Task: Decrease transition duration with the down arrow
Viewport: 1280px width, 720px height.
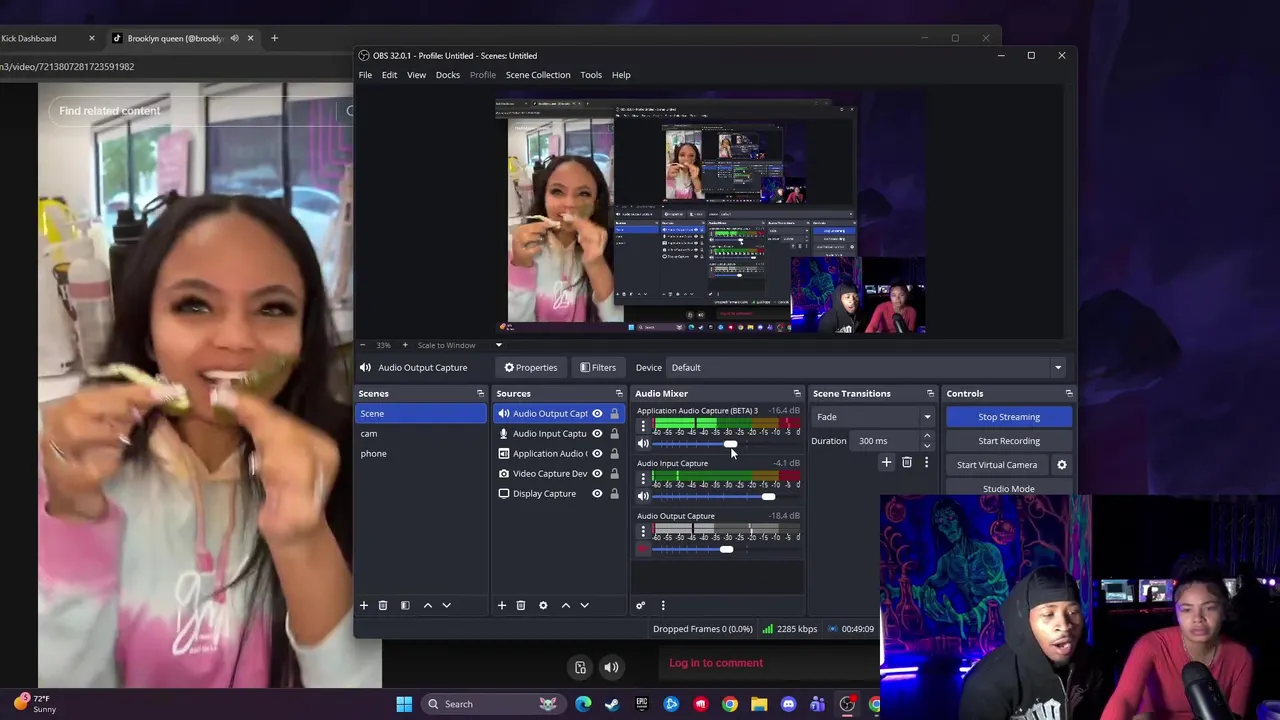Action: pos(927,445)
